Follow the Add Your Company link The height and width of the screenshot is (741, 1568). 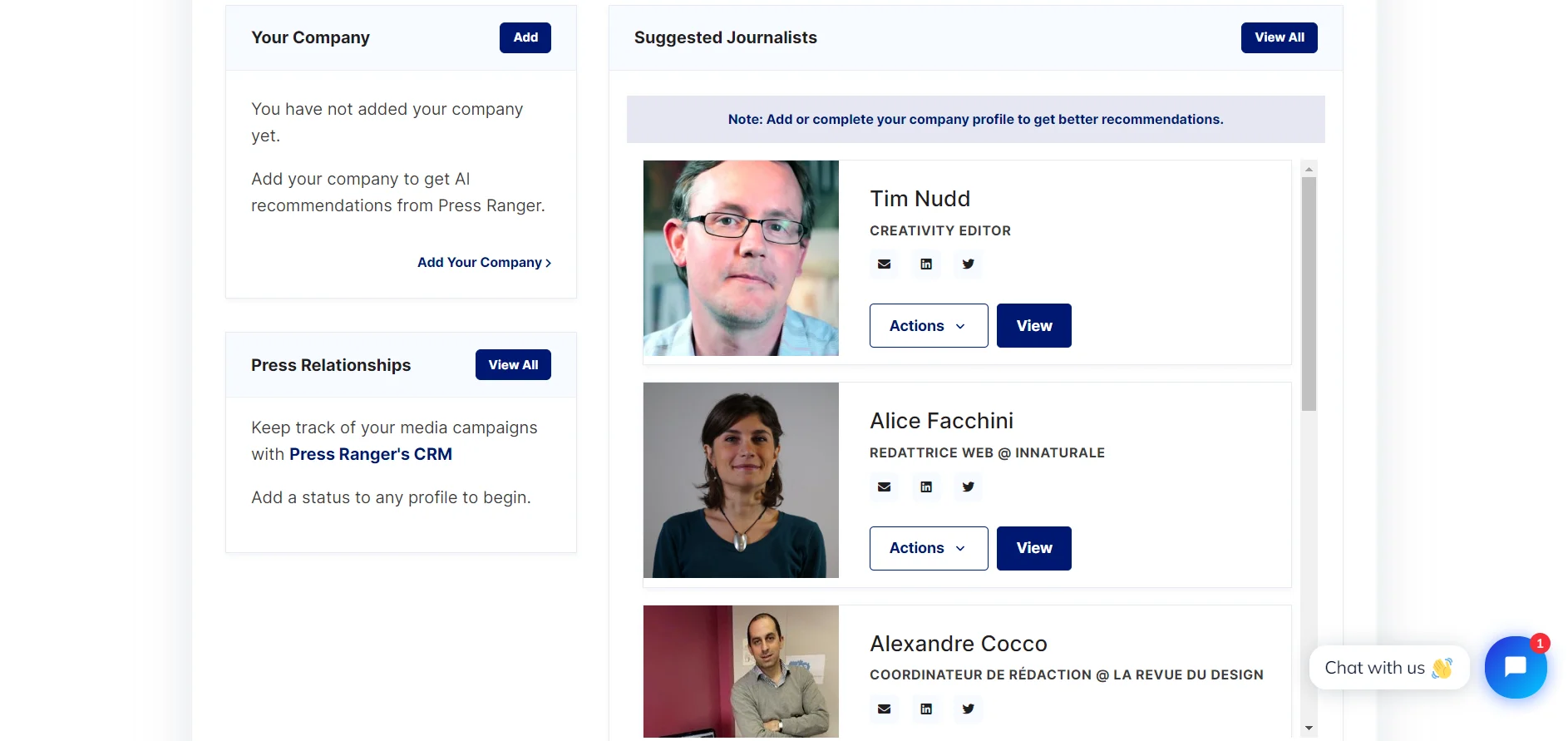pyautogui.click(x=484, y=263)
